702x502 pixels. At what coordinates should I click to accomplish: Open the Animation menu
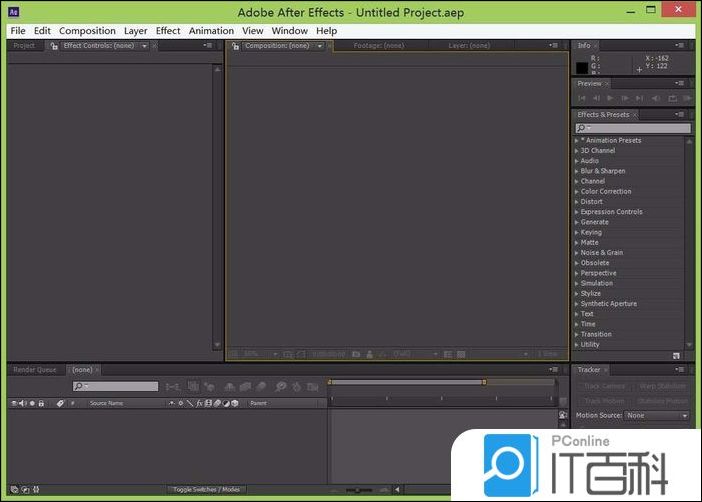(211, 31)
